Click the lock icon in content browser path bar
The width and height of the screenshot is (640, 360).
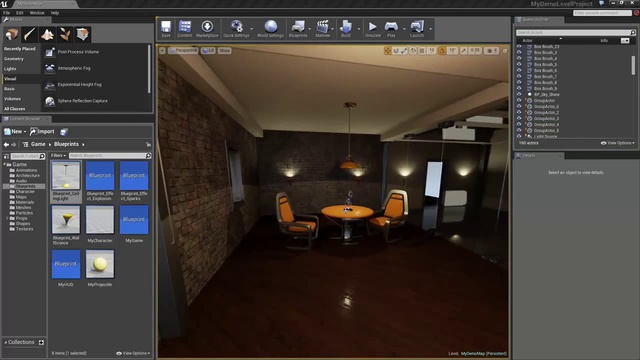pos(148,144)
